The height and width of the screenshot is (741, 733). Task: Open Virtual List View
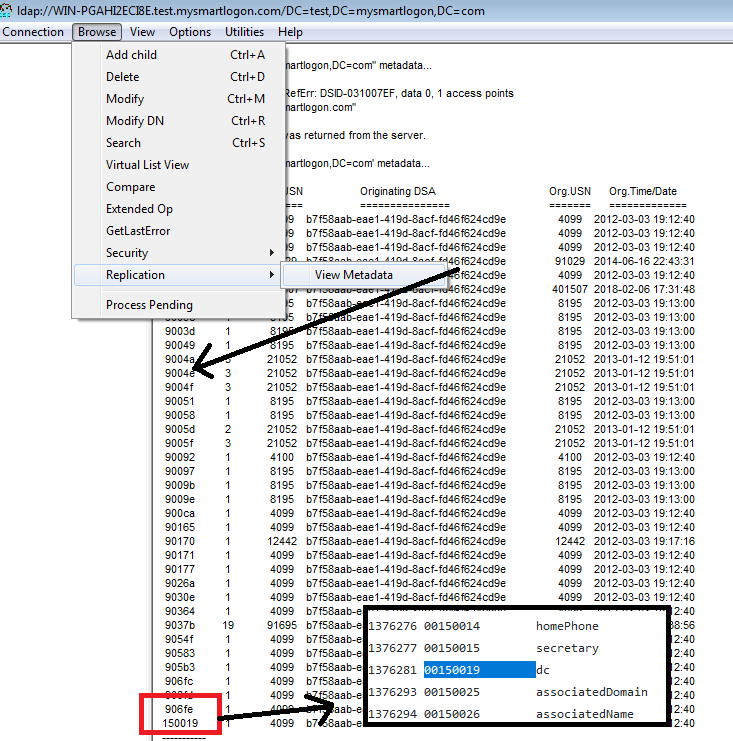(x=180, y=165)
